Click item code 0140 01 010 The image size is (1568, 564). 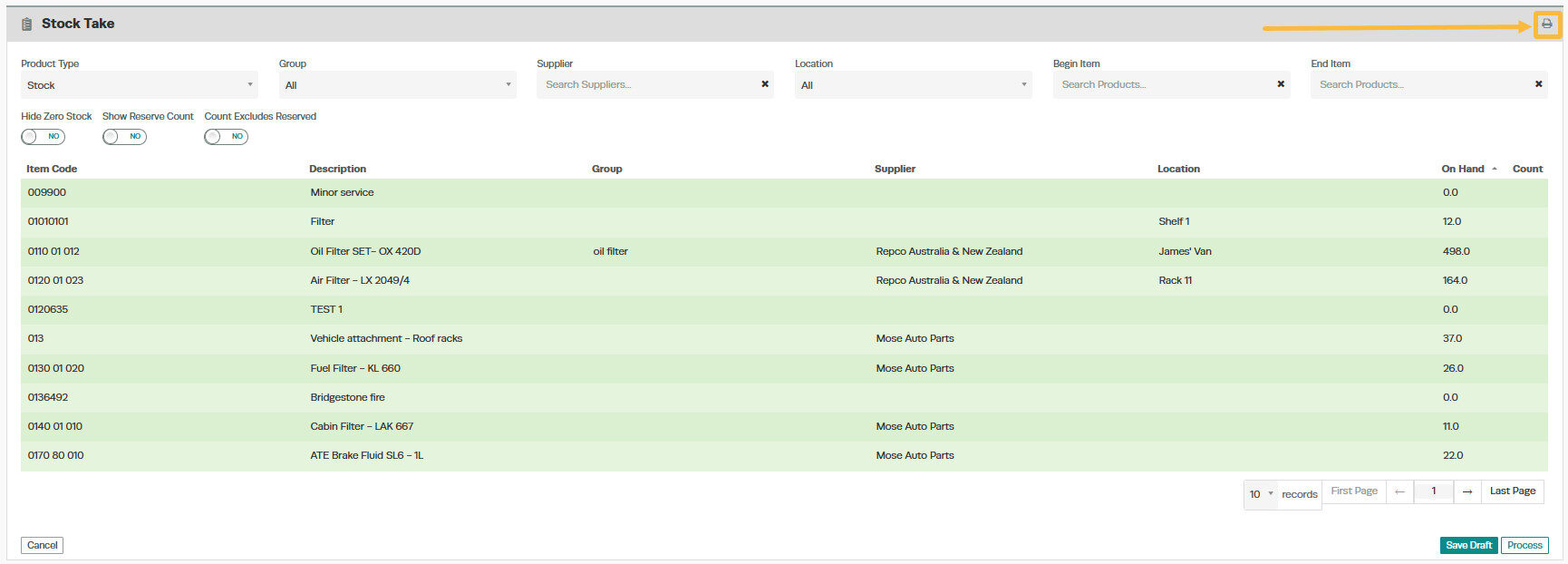click(54, 426)
